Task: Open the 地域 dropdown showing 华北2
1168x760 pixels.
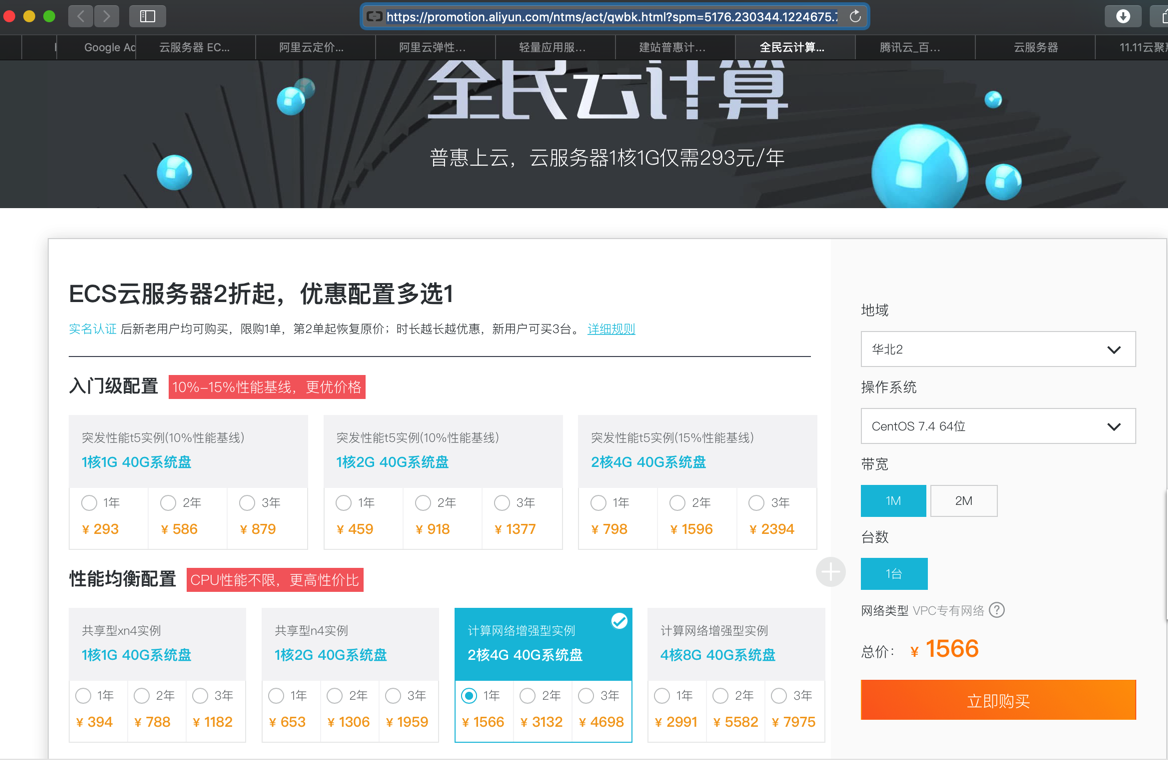Action: (998, 349)
